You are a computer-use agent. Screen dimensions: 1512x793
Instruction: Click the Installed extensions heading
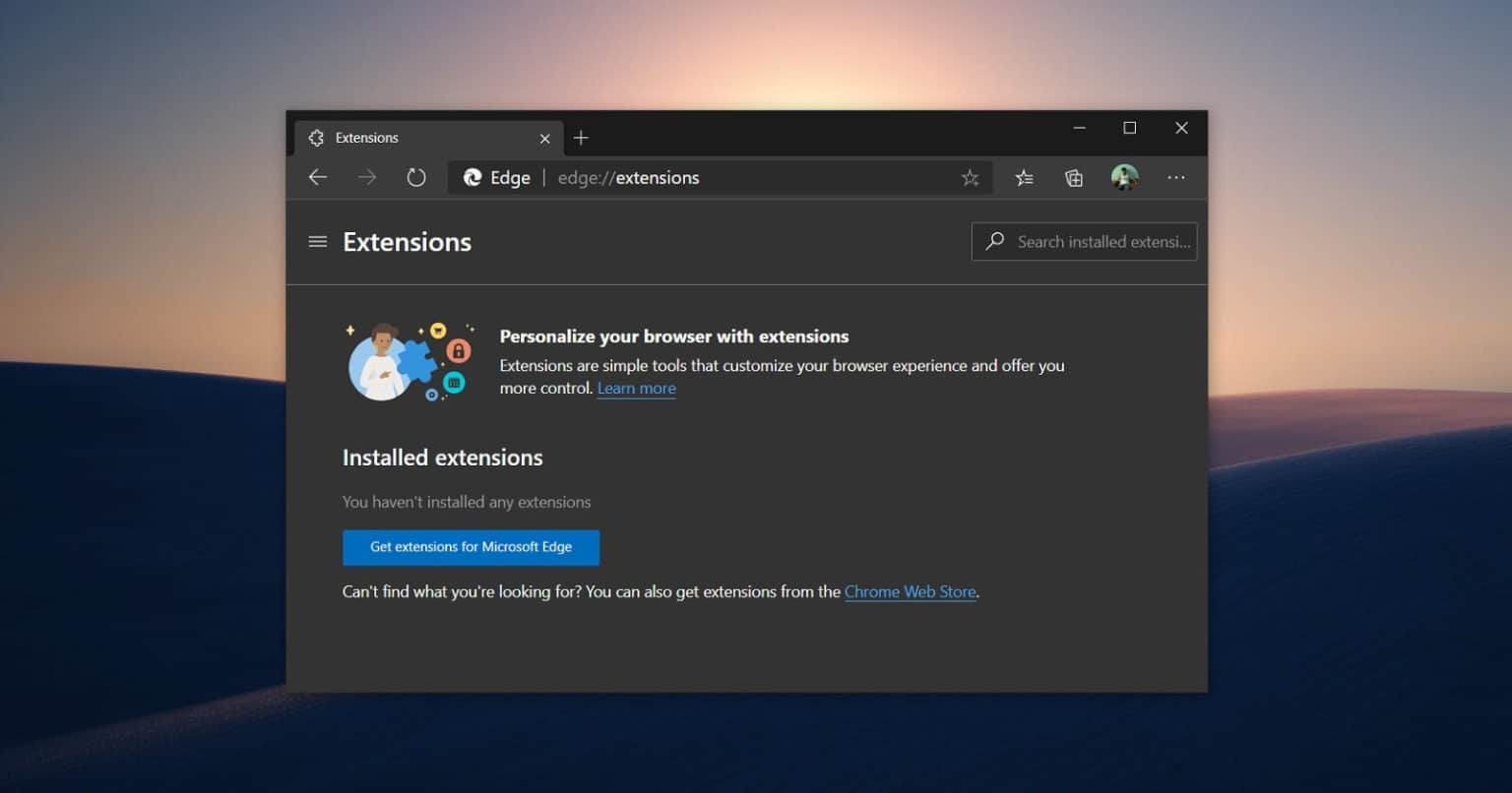(442, 457)
